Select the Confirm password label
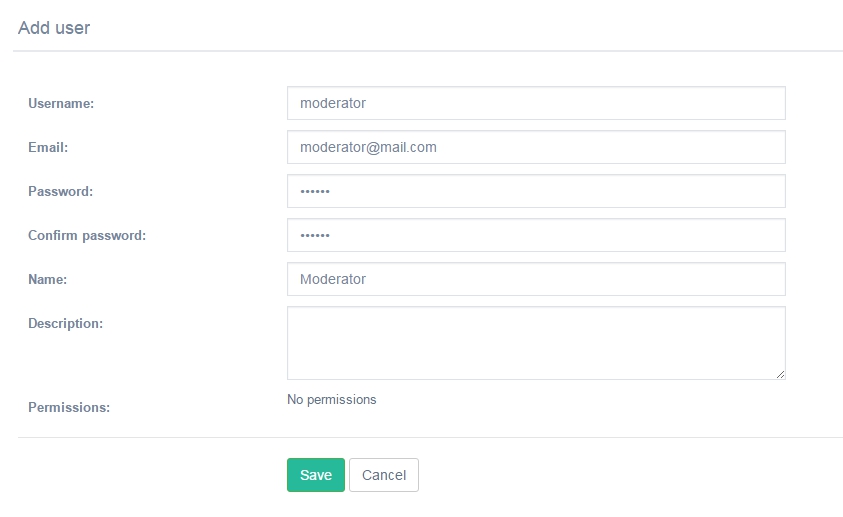Image resolution: width=843 pixels, height=517 pixels. [87, 236]
